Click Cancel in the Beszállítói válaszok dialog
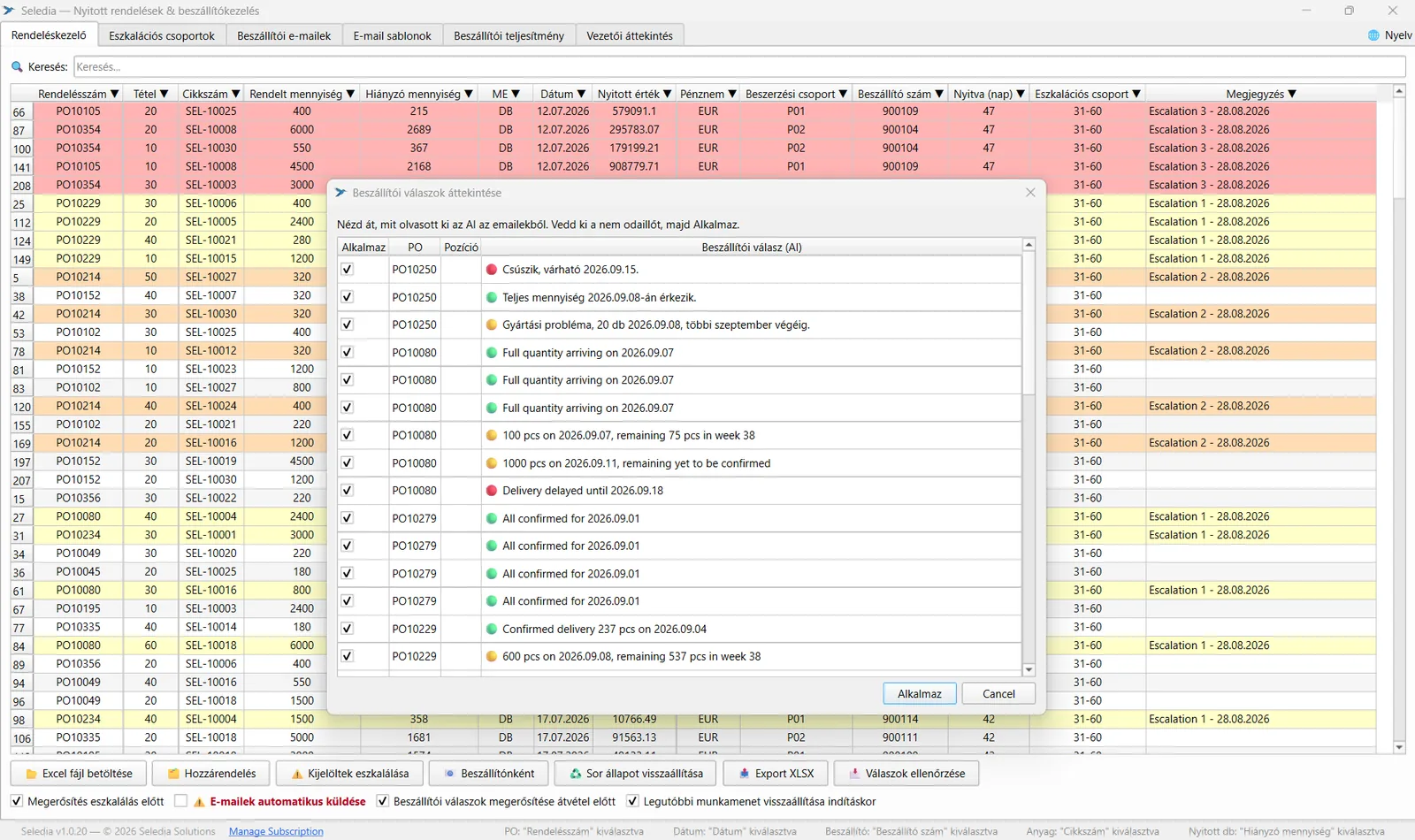 coord(998,694)
